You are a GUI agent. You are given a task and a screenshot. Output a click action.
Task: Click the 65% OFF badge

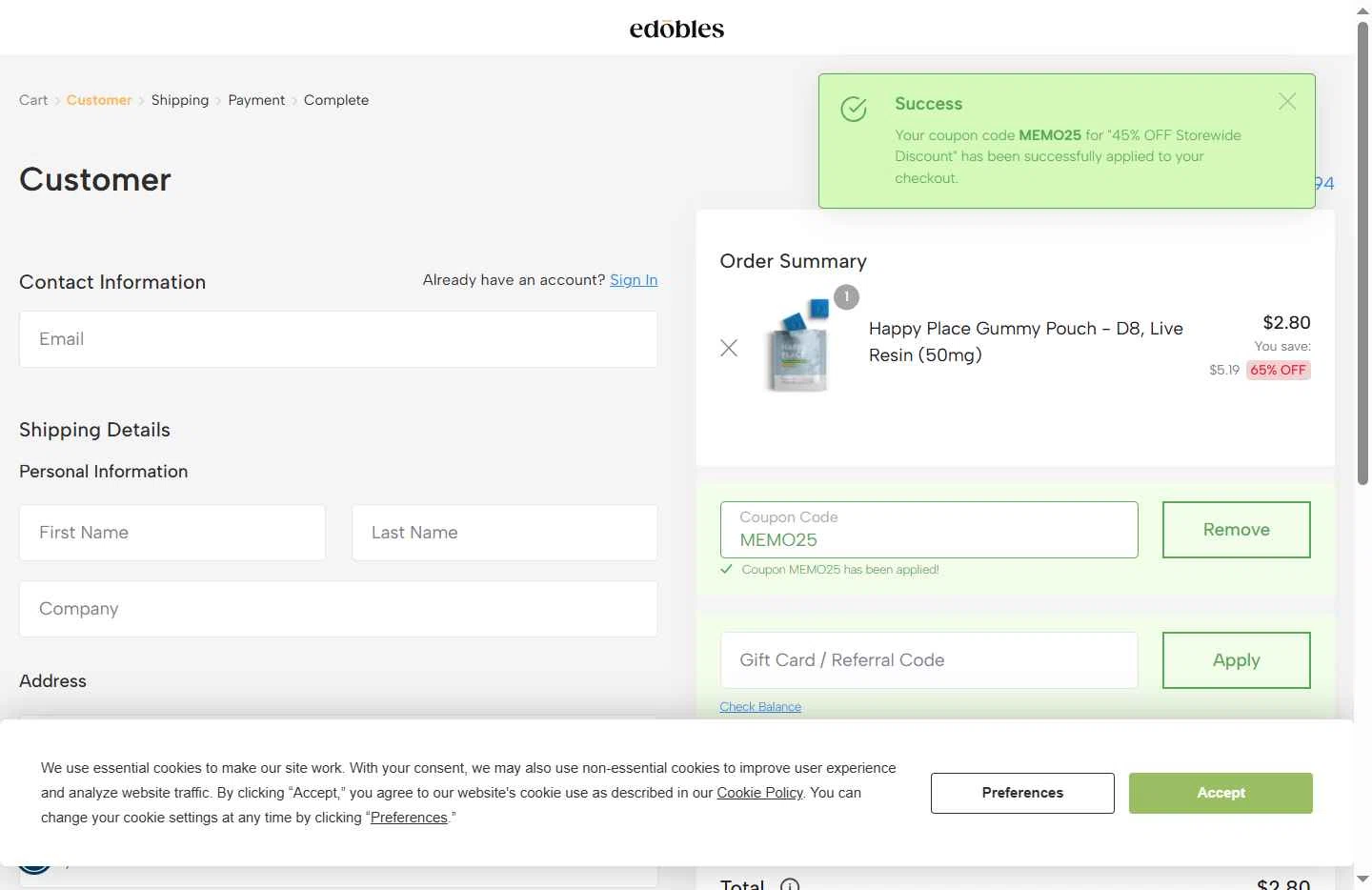tap(1279, 370)
